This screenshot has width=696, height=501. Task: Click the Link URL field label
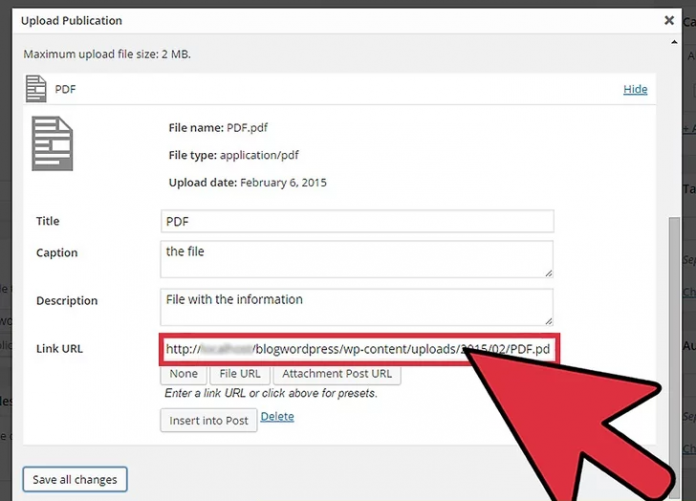pyautogui.click(x=59, y=349)
